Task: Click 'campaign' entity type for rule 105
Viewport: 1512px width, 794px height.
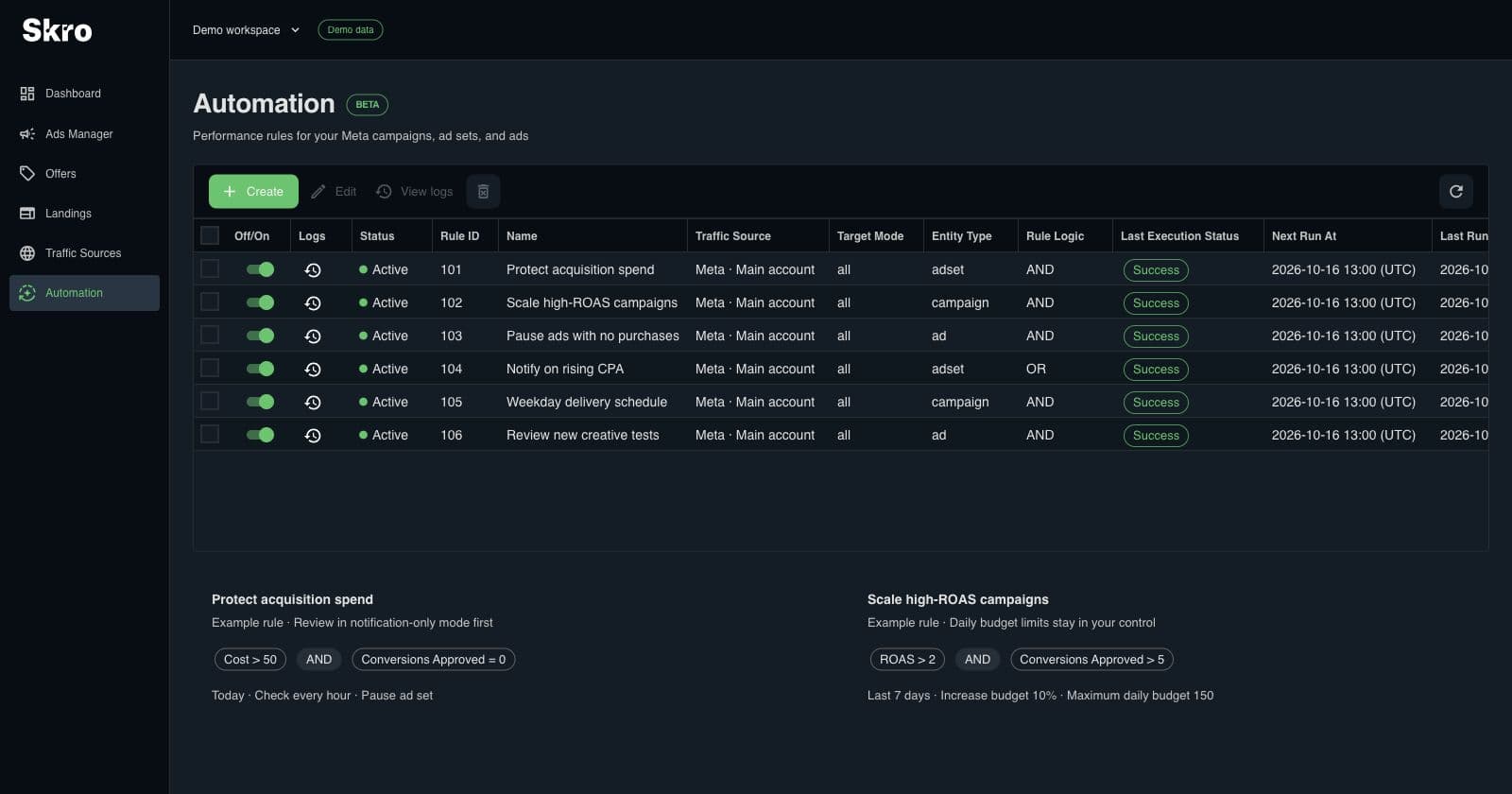Action: (x=960, y=402)
